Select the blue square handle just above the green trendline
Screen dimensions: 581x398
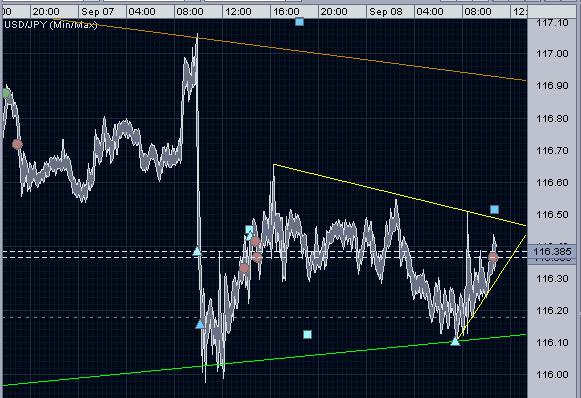(307, 335)
